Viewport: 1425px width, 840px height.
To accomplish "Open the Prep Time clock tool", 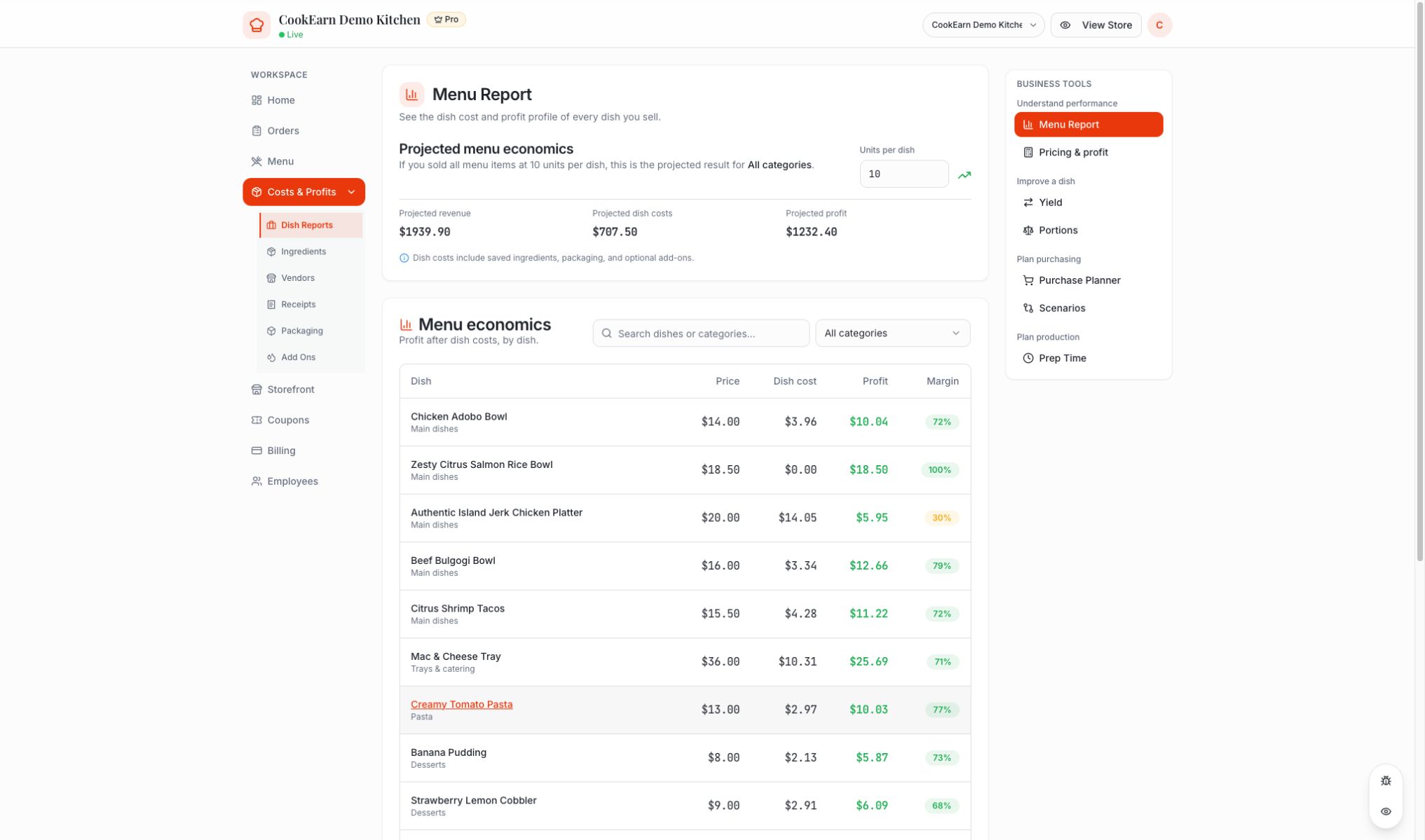I will [x=1089, y=358].
